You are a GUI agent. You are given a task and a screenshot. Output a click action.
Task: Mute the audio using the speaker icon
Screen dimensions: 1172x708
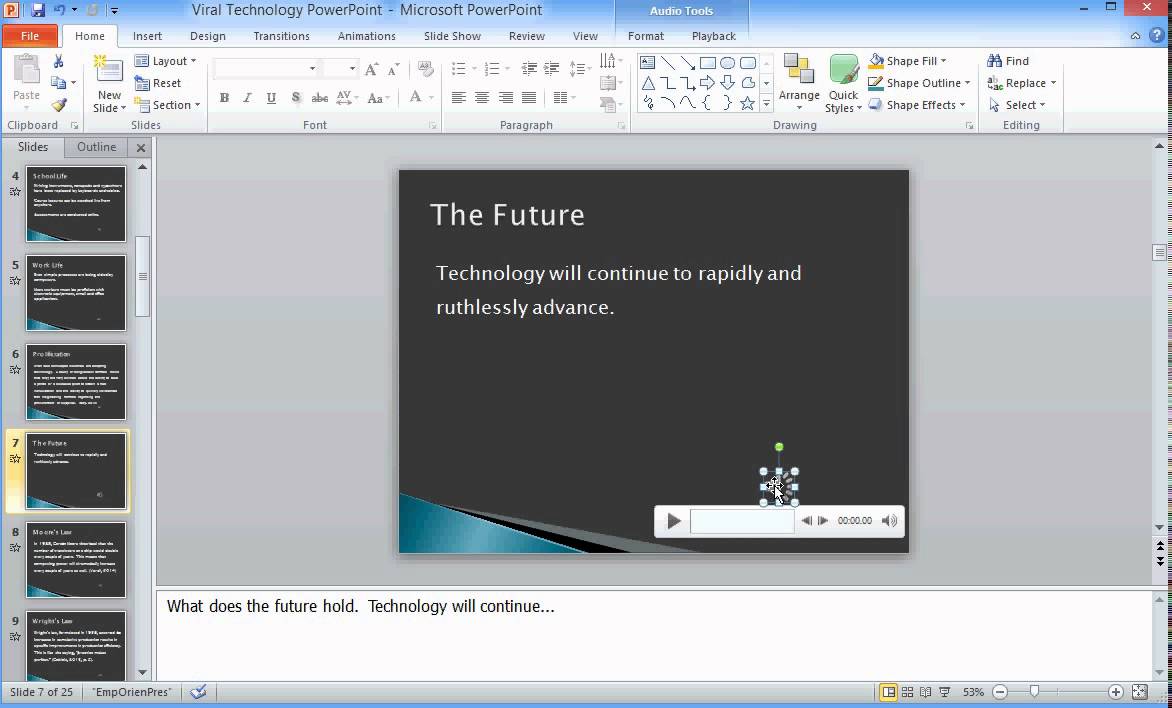point(890,520)
